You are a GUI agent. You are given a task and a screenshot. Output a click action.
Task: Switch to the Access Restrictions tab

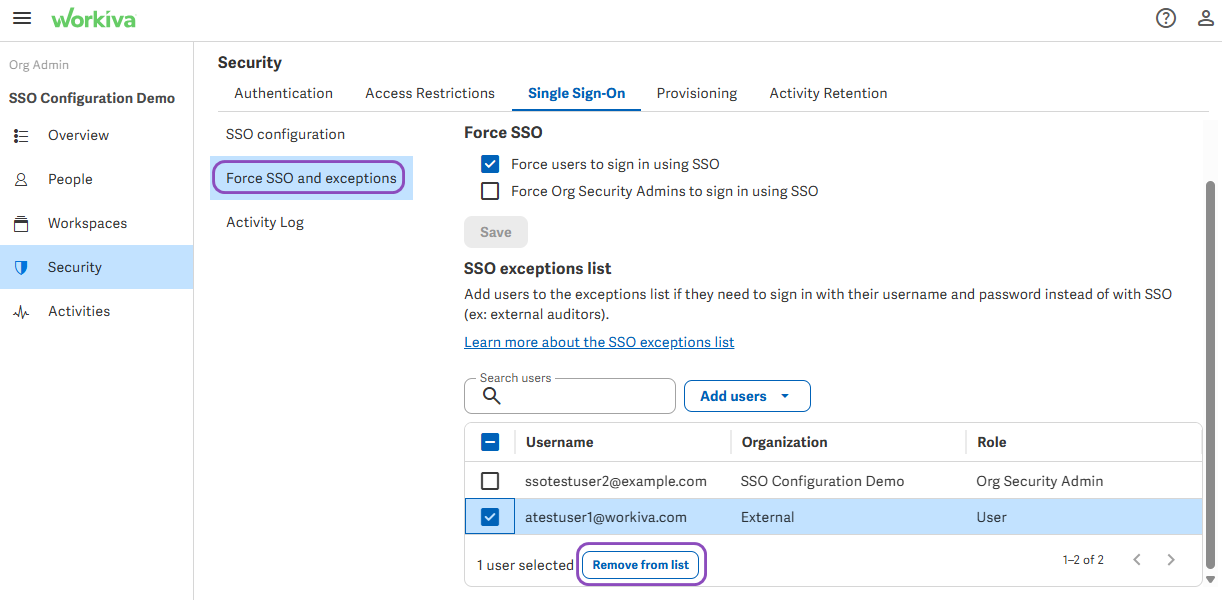coord(430,93)
